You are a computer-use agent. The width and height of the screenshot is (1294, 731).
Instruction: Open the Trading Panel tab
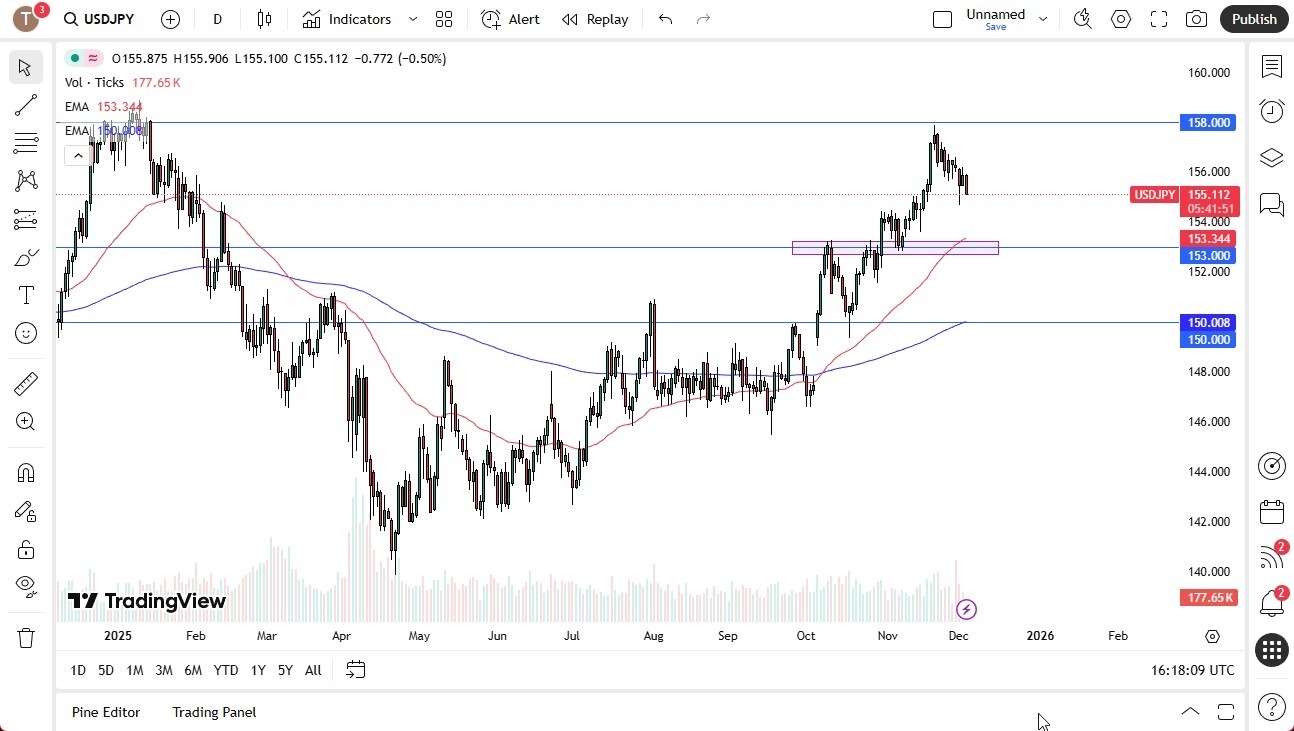coord(213,712)
